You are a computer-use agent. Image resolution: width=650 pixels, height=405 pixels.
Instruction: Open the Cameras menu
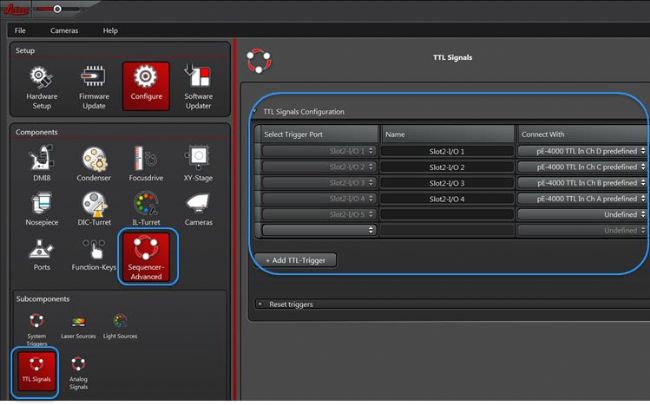pos(64,31)
